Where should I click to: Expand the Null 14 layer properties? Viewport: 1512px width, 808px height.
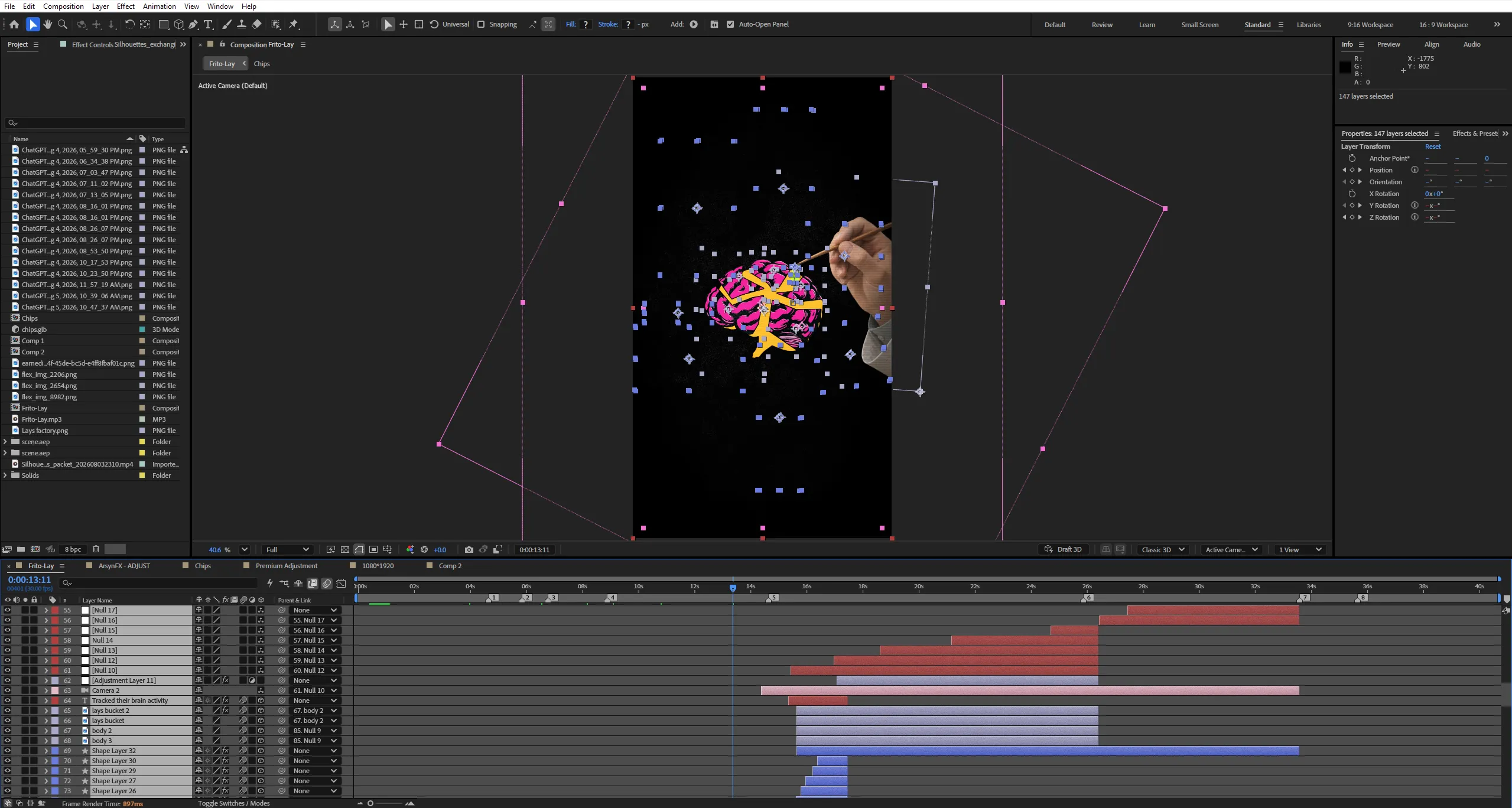click(x=46, y=640)
